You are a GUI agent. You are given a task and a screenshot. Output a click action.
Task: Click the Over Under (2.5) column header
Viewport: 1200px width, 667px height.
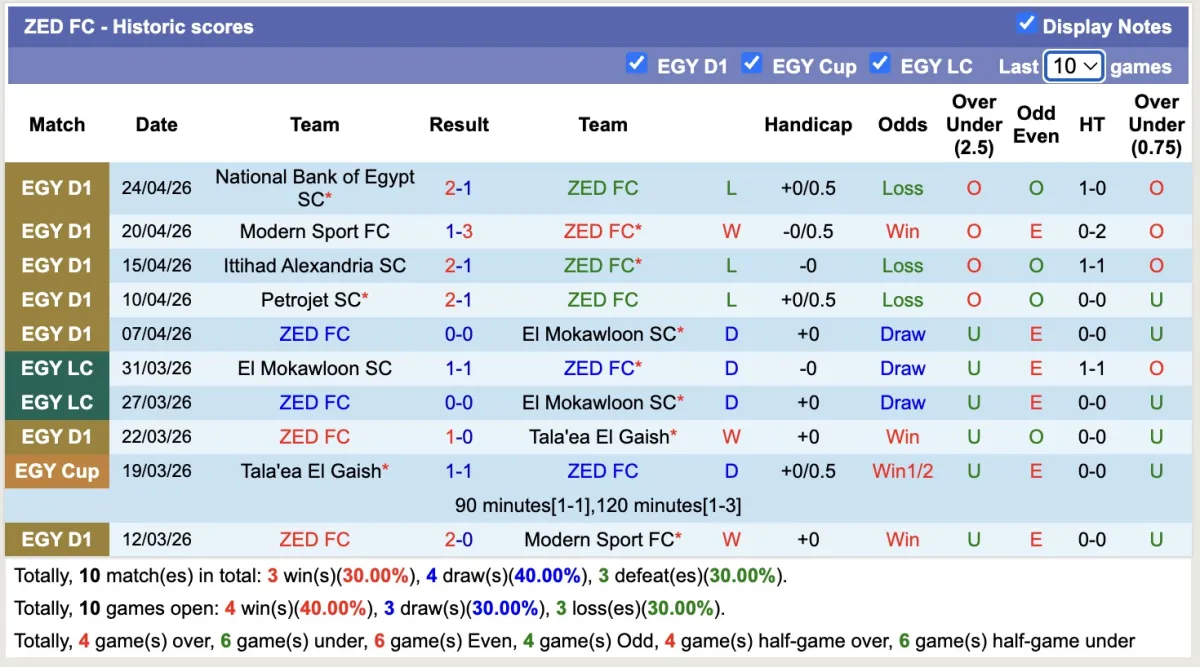(x=973, y=125)
